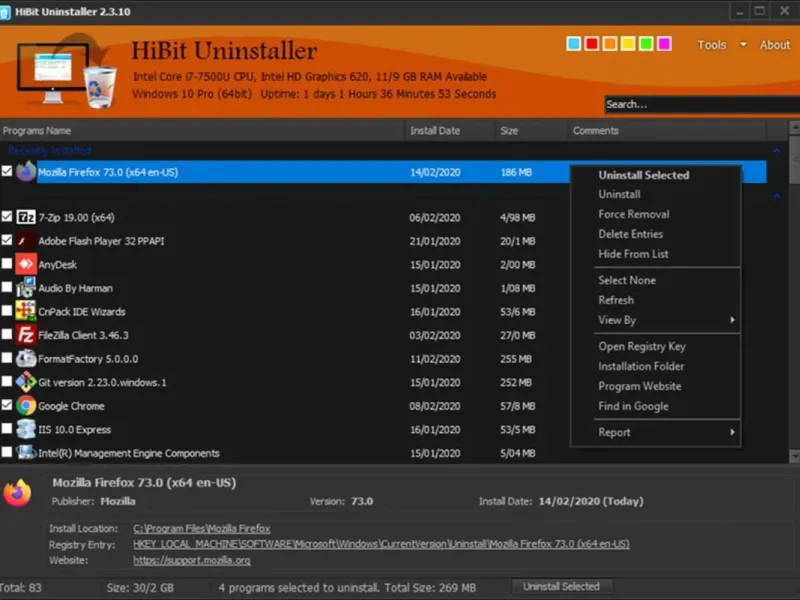Click the Git program icon
Screen dimensions: 800x600
point(26,382)
